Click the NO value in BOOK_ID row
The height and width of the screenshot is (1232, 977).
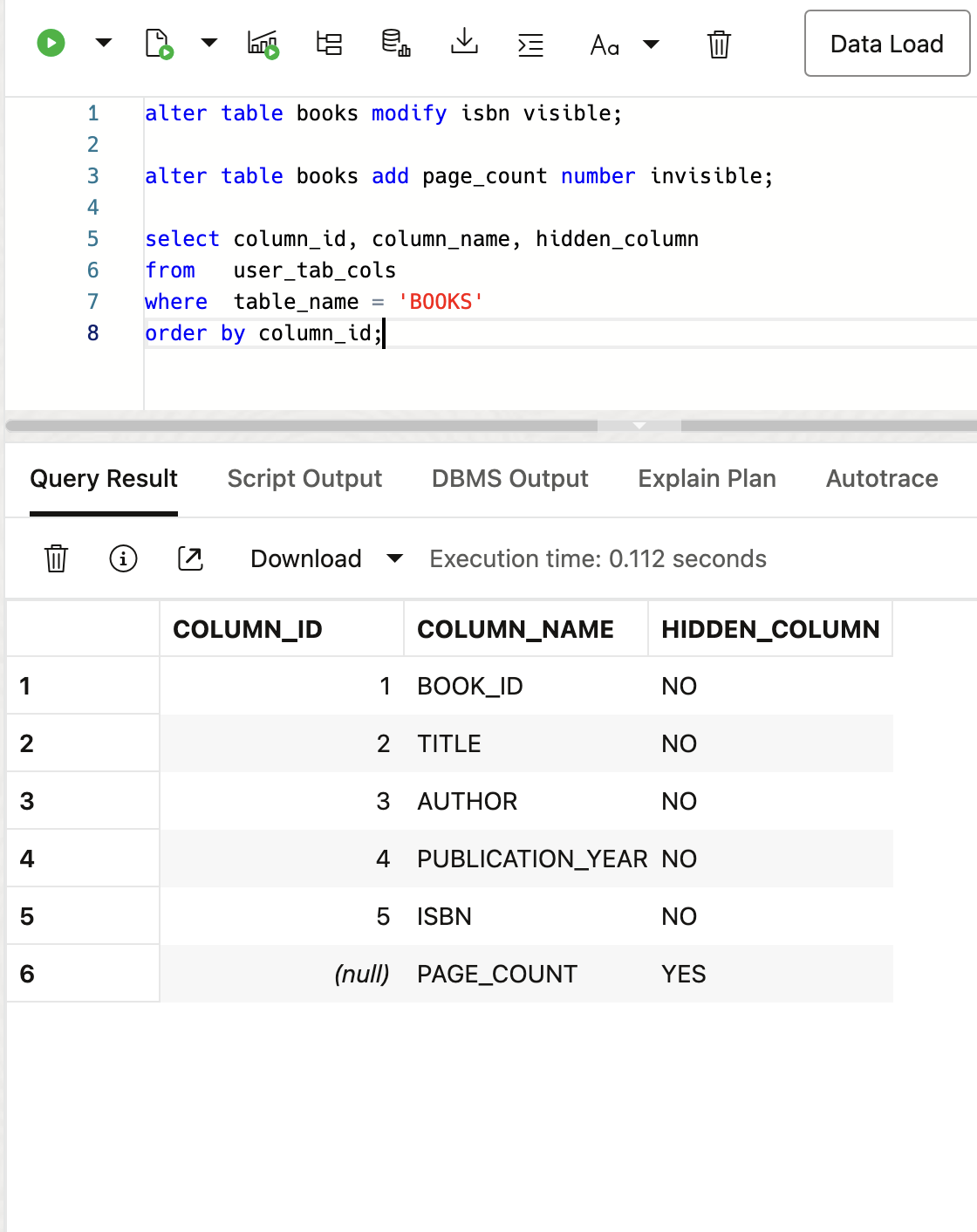click(x=679, y=687)
